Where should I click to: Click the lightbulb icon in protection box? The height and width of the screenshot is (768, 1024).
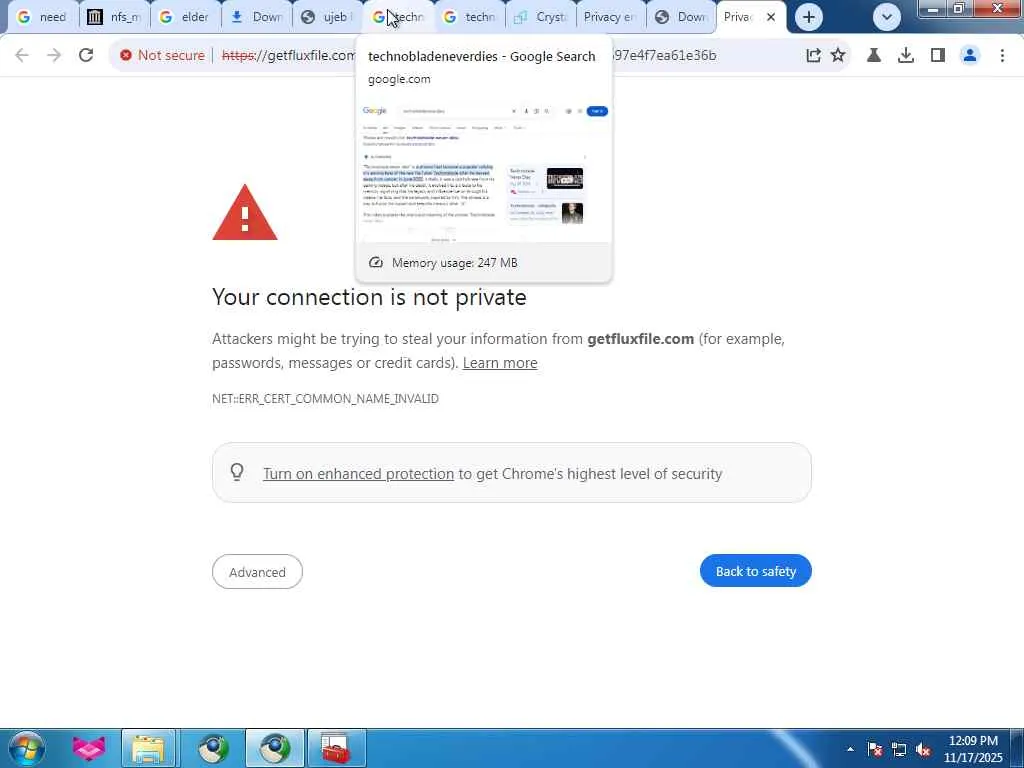[x=237, y=472]
